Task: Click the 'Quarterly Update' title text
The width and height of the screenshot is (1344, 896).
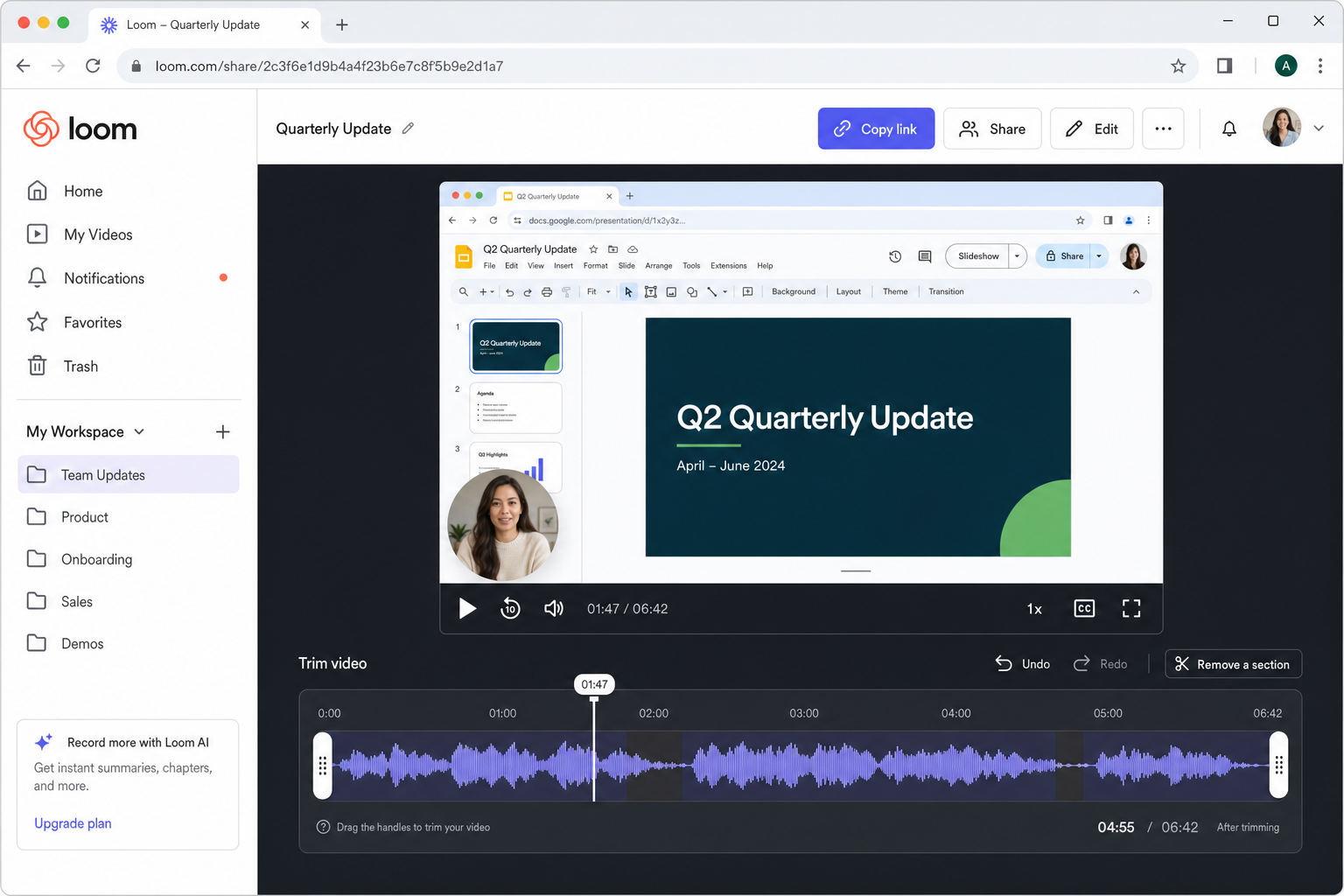Action: (333, 129)
